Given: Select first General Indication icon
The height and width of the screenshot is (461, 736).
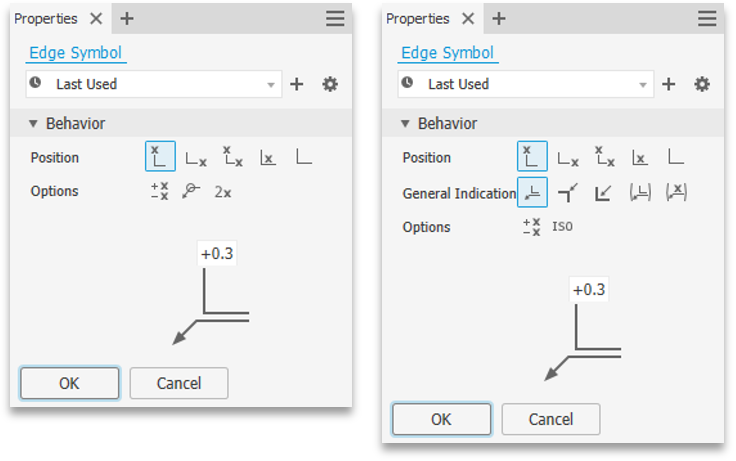Looking at the screenshot, I should (532, 192).
